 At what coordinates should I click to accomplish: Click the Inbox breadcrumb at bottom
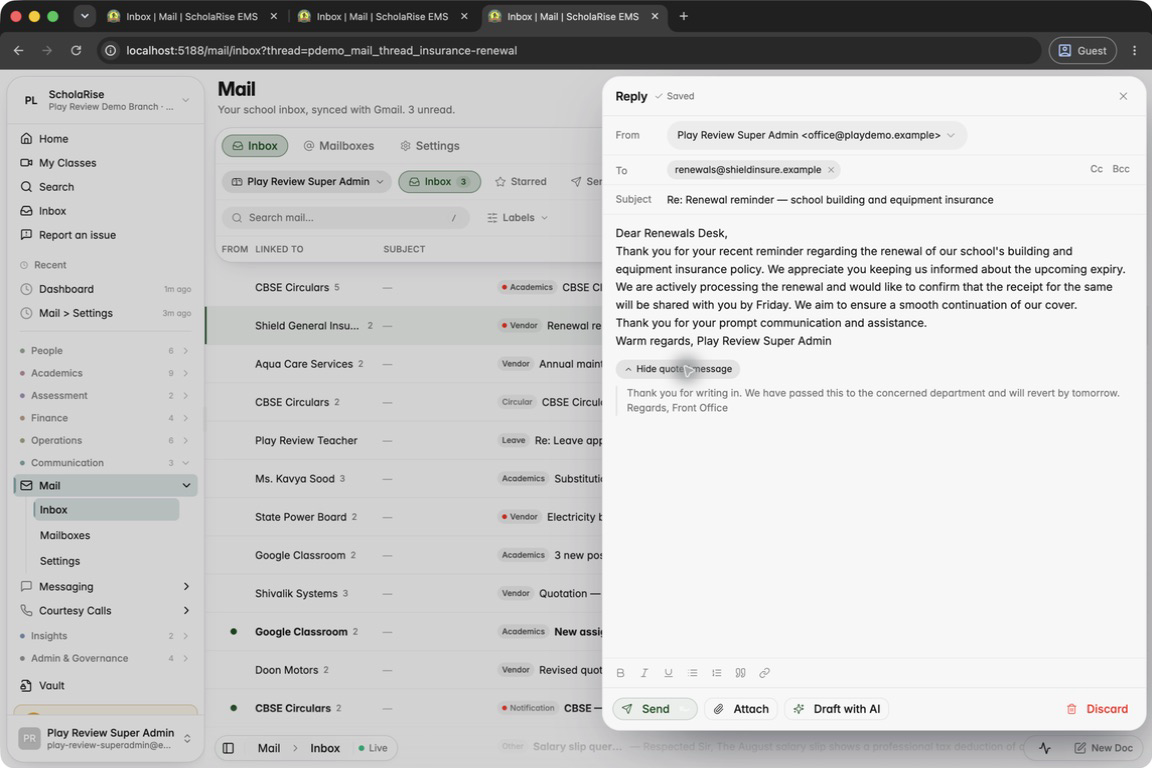coord(325,748)
